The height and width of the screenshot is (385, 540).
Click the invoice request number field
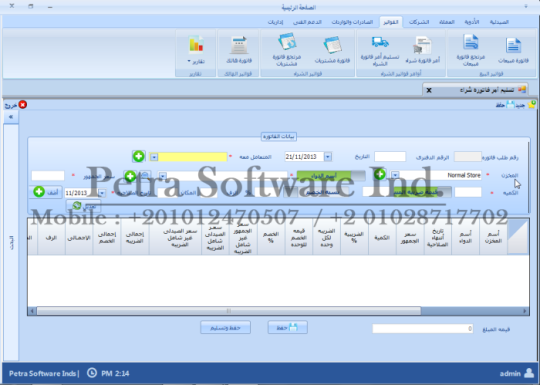[x=468, y=157]
